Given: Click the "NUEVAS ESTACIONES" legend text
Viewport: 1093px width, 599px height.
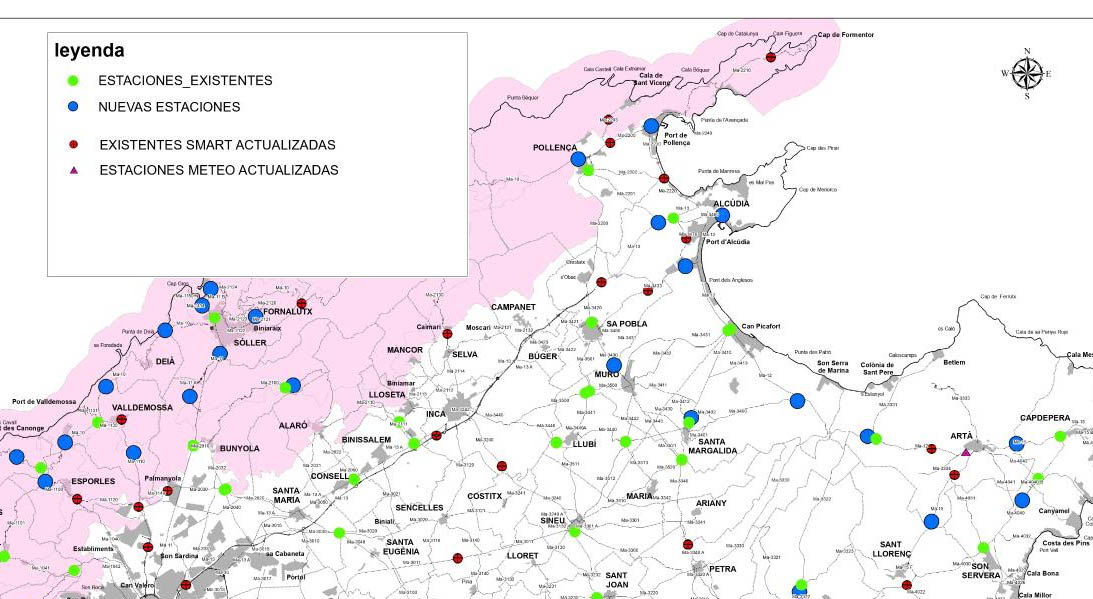Looking at the screenshot, I should pyautogui.click(x=169, y=106).
